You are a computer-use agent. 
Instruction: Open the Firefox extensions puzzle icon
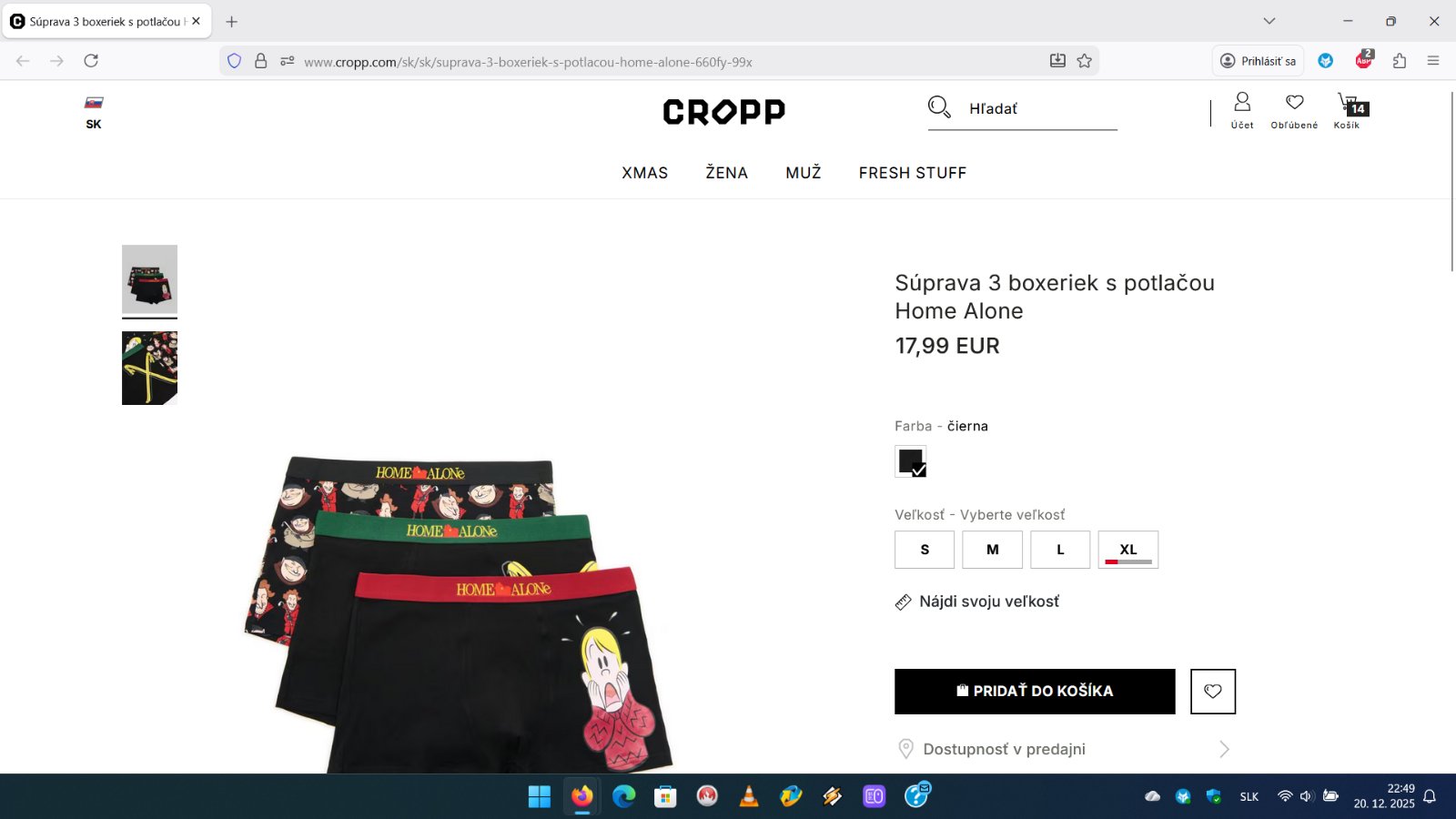coord(1400,61)
